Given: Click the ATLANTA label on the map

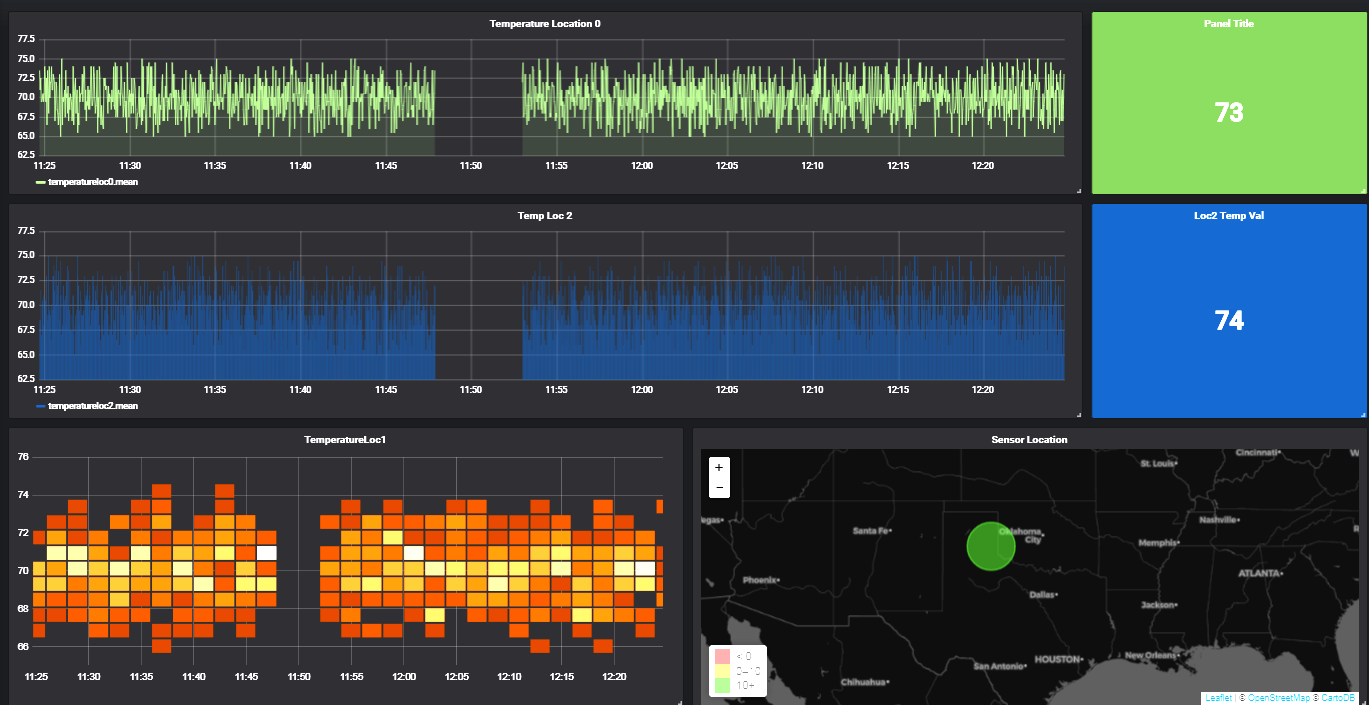Looking at the screenshot, I should pyautogui.click(x=1259, y=574).
